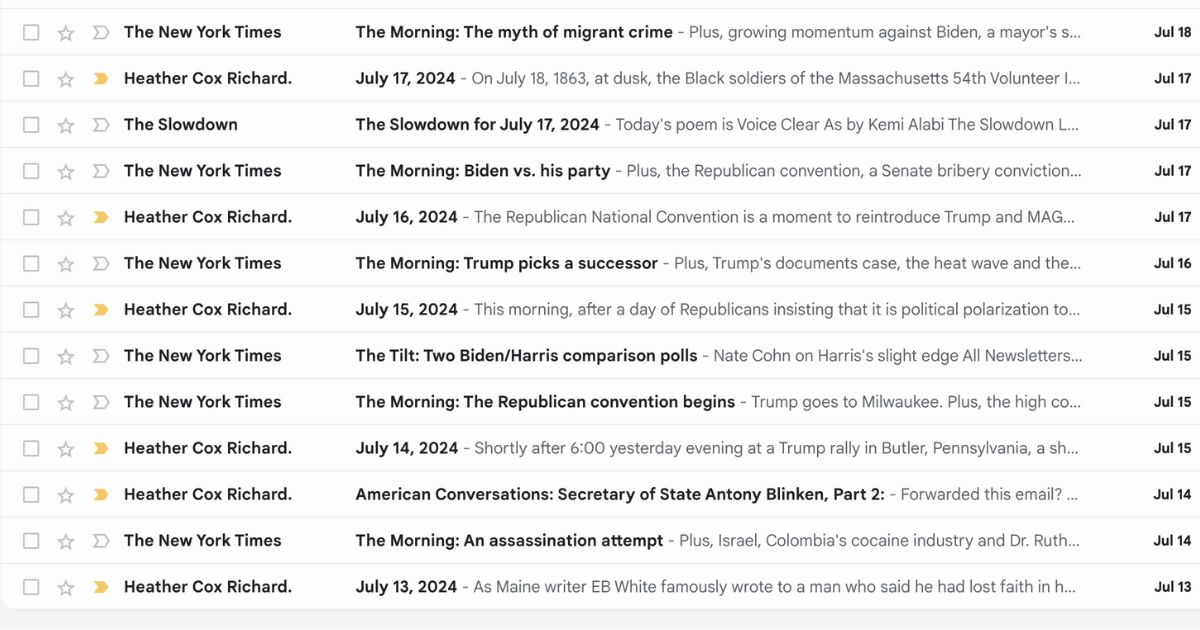Viewport: 1200px width, 630px height.
Task: Open "The Morning: An assassination attempt" email
Action: [x=509, y=541]
